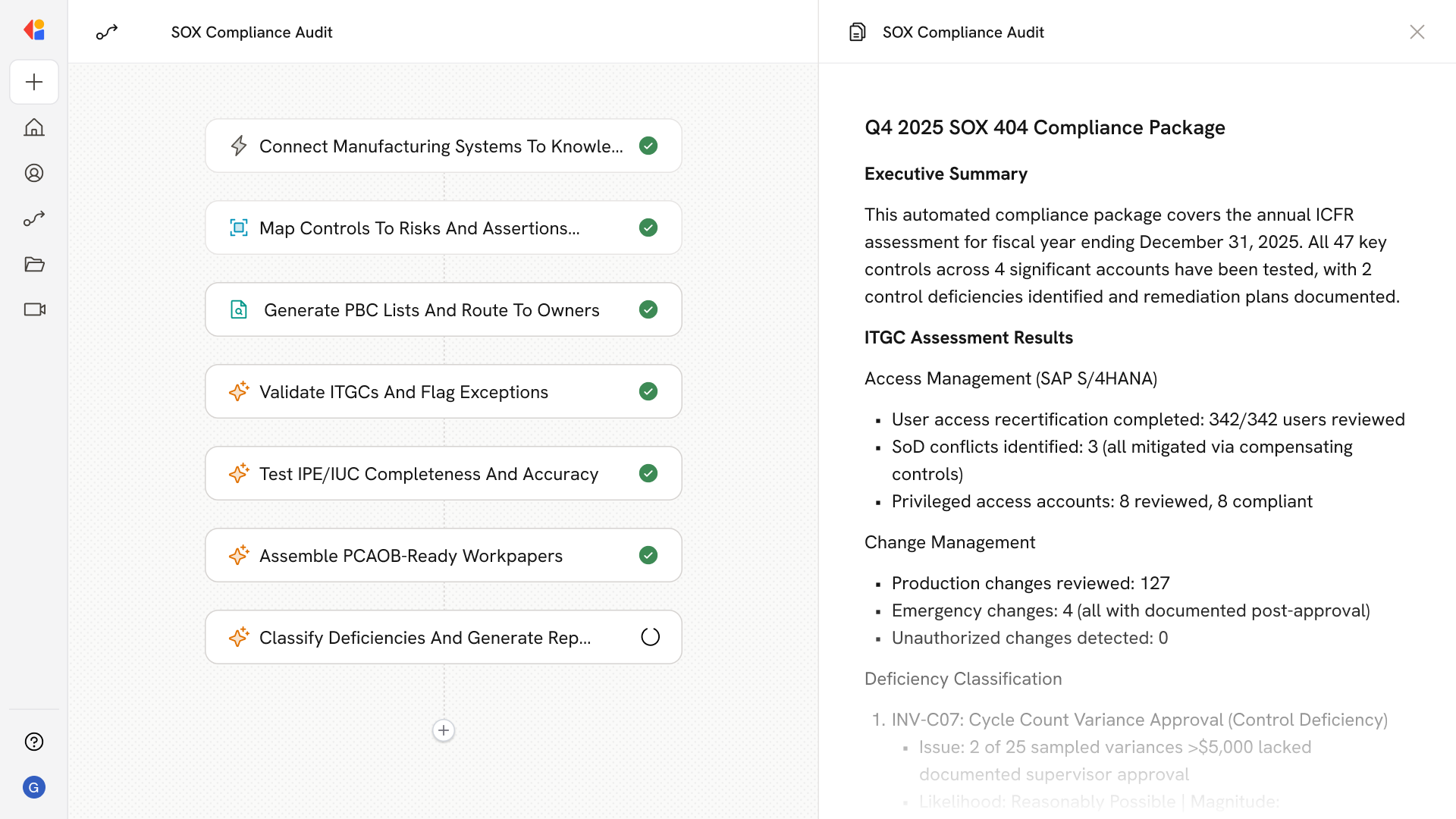Image resolution: width=1456 pixels, height=819 pixels.
Task: Click the app logo at top left
Action: (34, 30)
